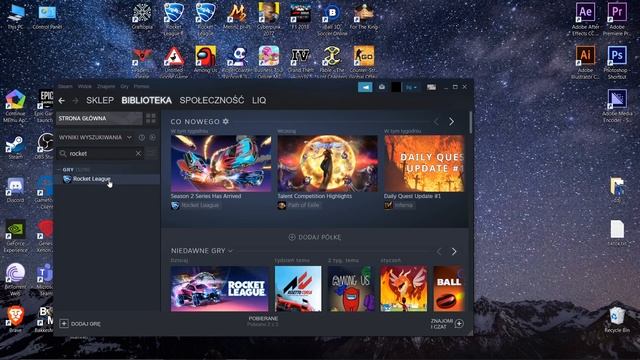Open the account name dropdown in Steam
The width and height of the screenshot is (640, 360).
(411, 87)
